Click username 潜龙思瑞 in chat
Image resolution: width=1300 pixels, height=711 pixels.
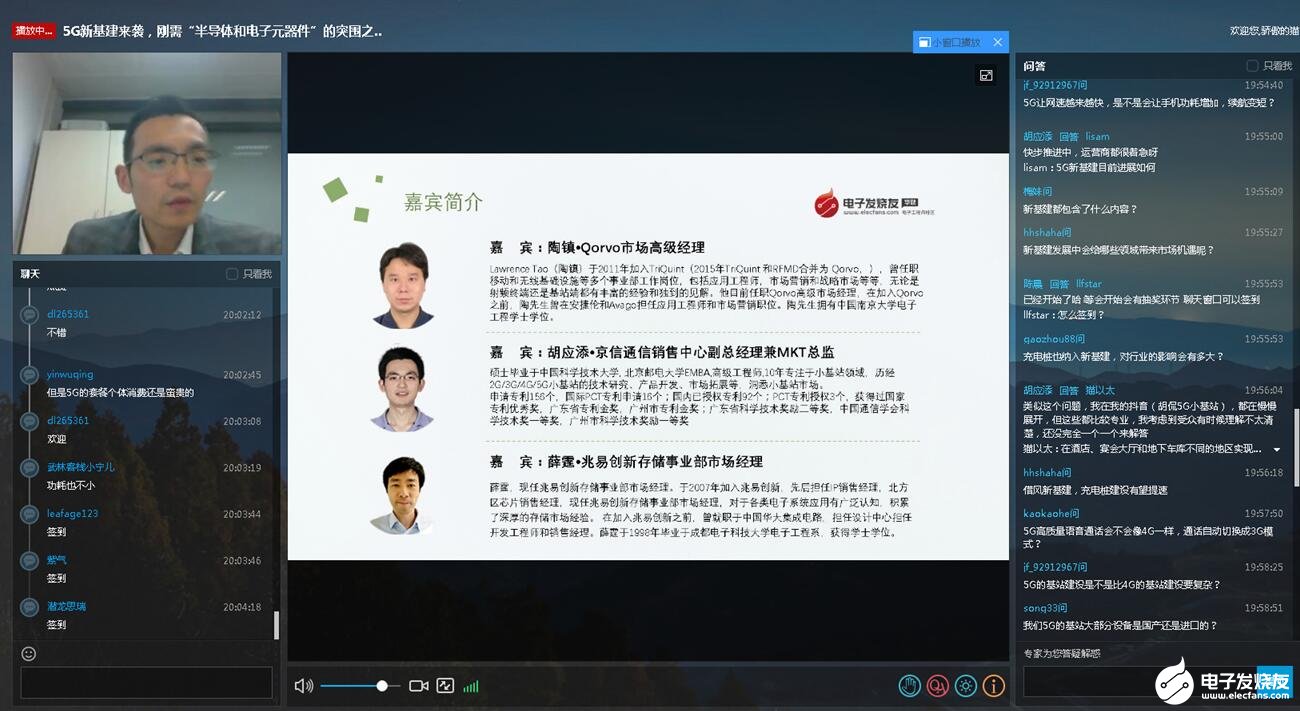(x=67, y=606)
